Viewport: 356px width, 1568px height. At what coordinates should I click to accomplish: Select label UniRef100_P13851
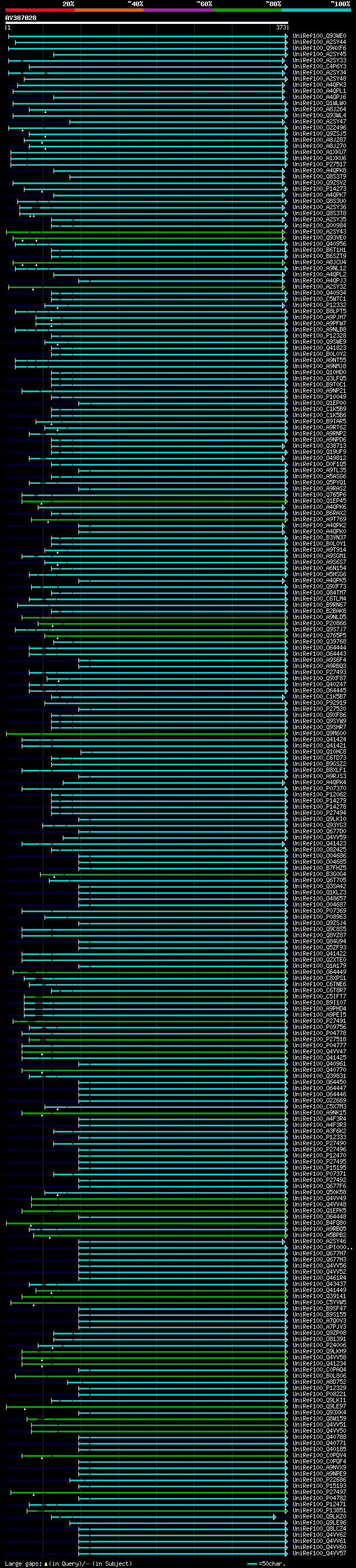coord(319,1511)
